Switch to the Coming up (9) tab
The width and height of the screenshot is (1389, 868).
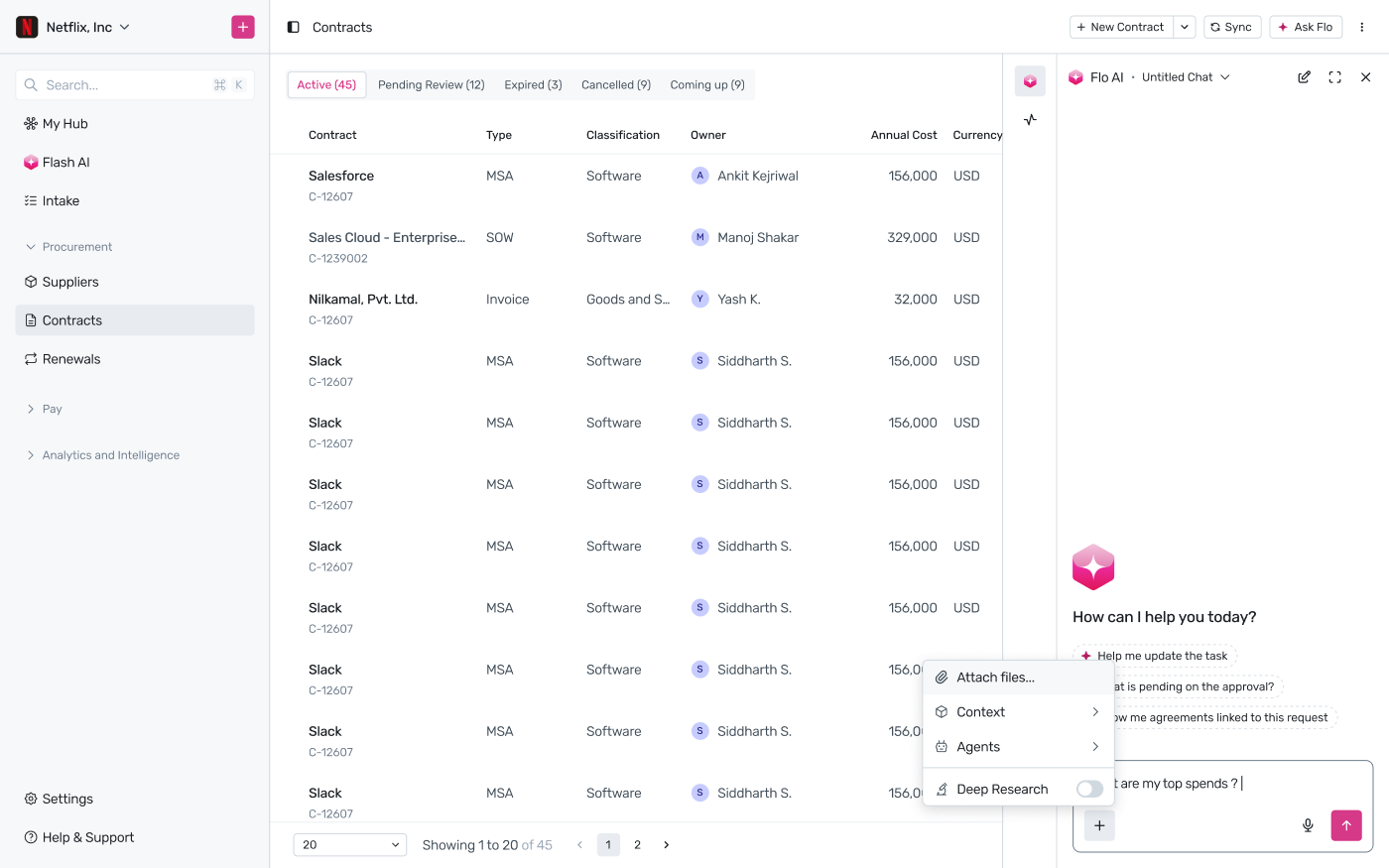[707, 85]
